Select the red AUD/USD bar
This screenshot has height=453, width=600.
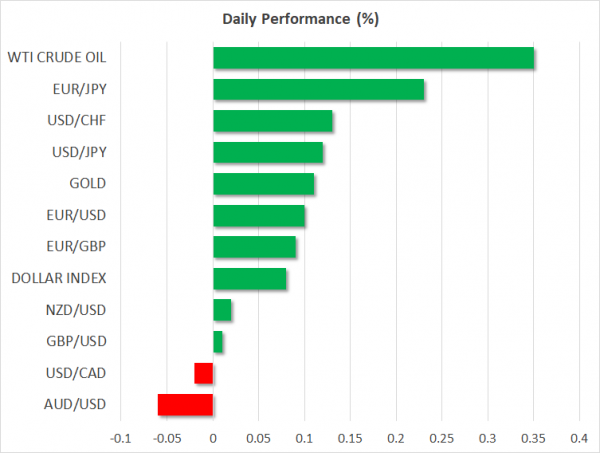point(186,405)
